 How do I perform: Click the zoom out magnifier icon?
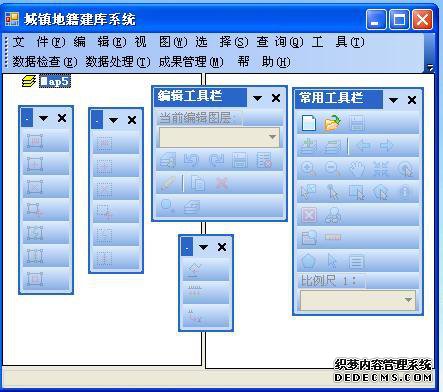333,169
